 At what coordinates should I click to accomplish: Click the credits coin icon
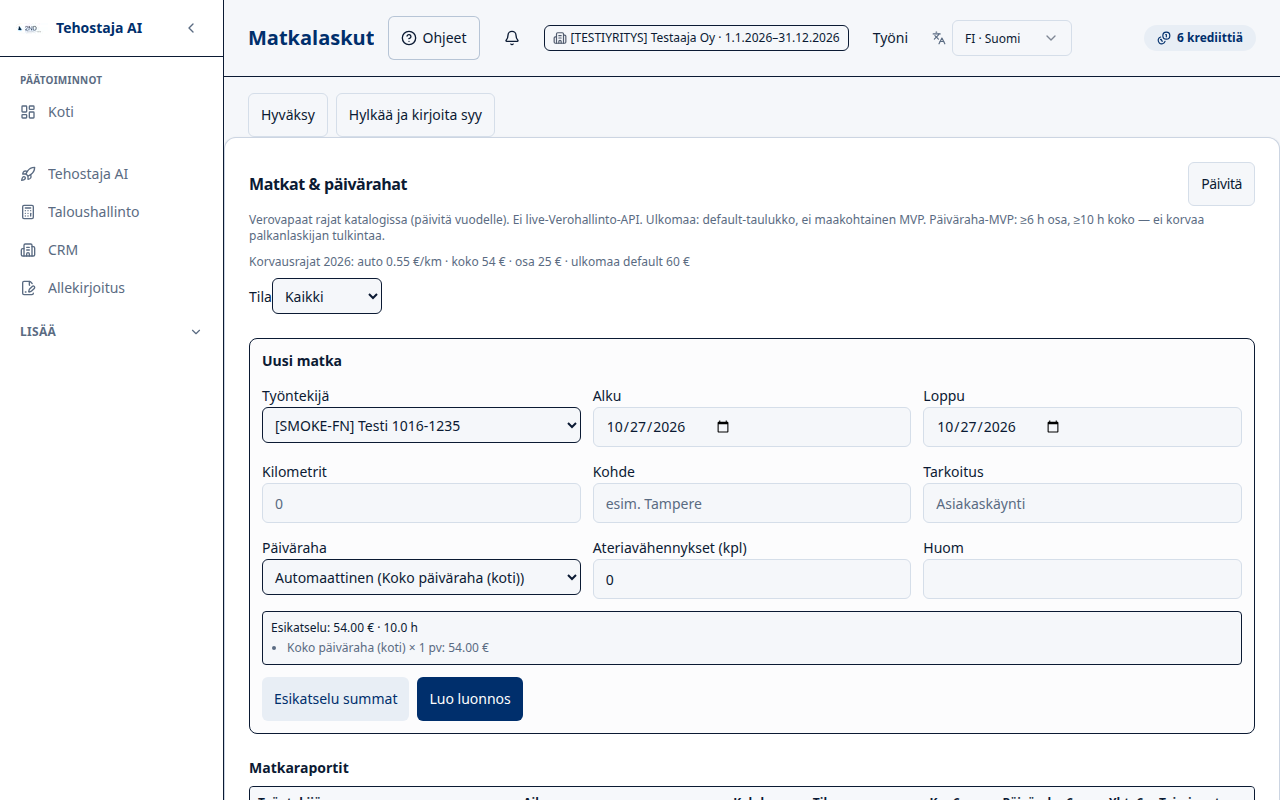[1164, 38]
